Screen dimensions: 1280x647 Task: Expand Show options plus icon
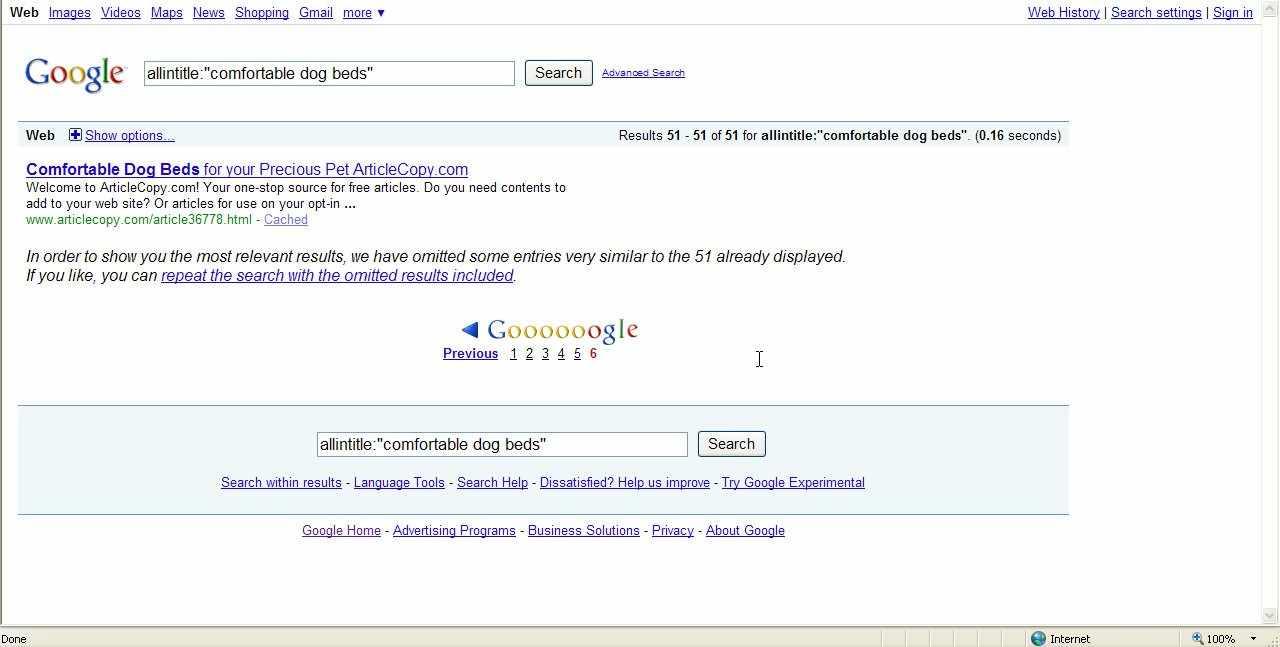tap(75, 135)
